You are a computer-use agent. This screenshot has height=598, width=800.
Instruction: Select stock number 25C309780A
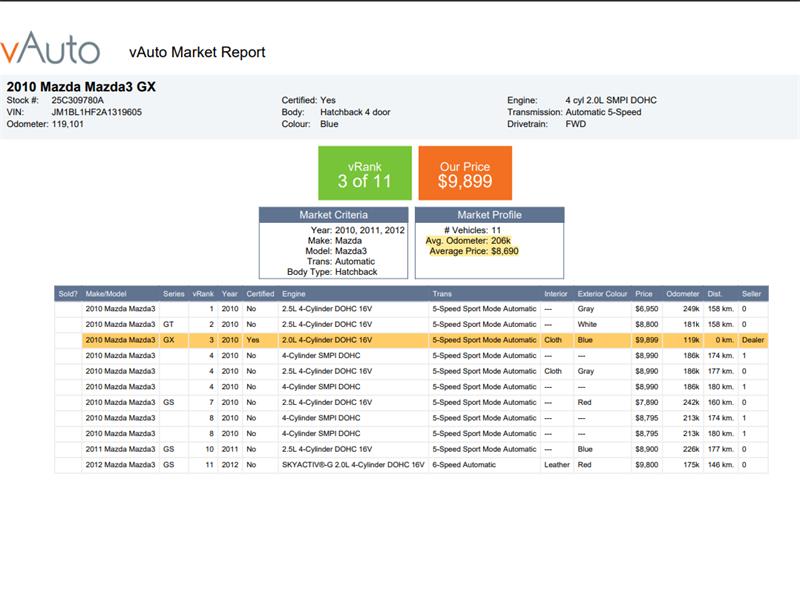pos(78,100)
